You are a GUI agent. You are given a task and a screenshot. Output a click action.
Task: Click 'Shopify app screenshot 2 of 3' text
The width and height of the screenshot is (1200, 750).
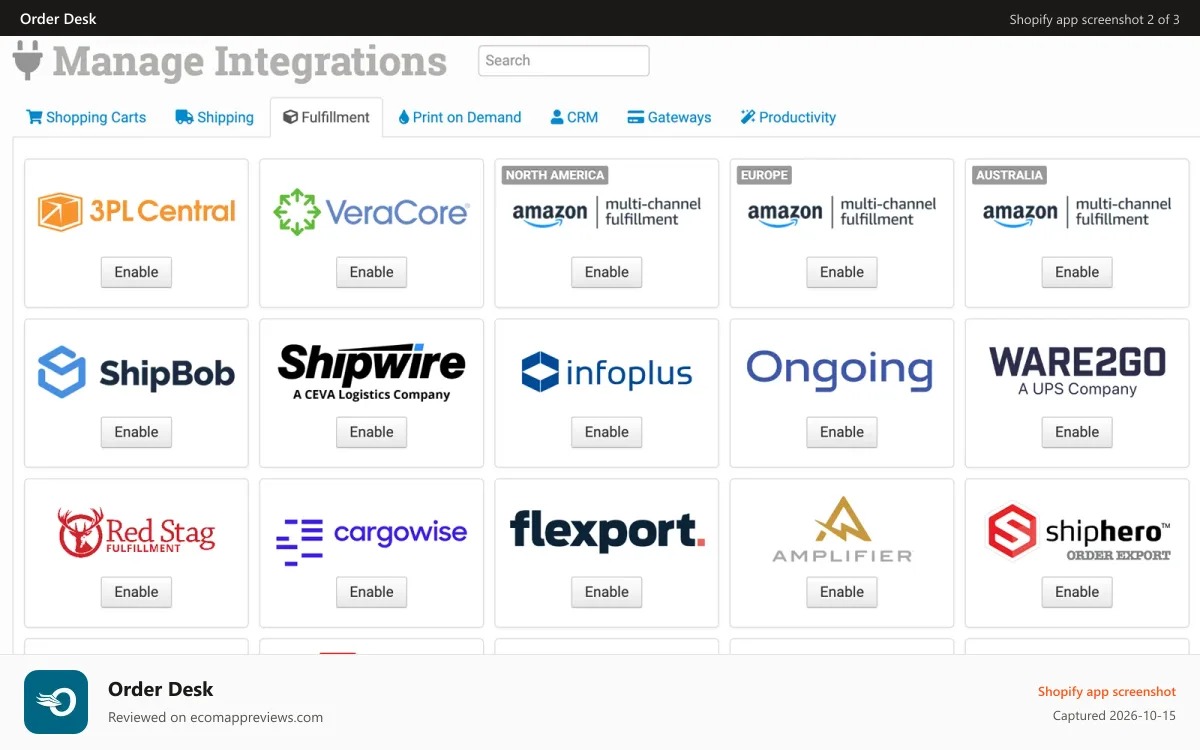(1094, 19)
